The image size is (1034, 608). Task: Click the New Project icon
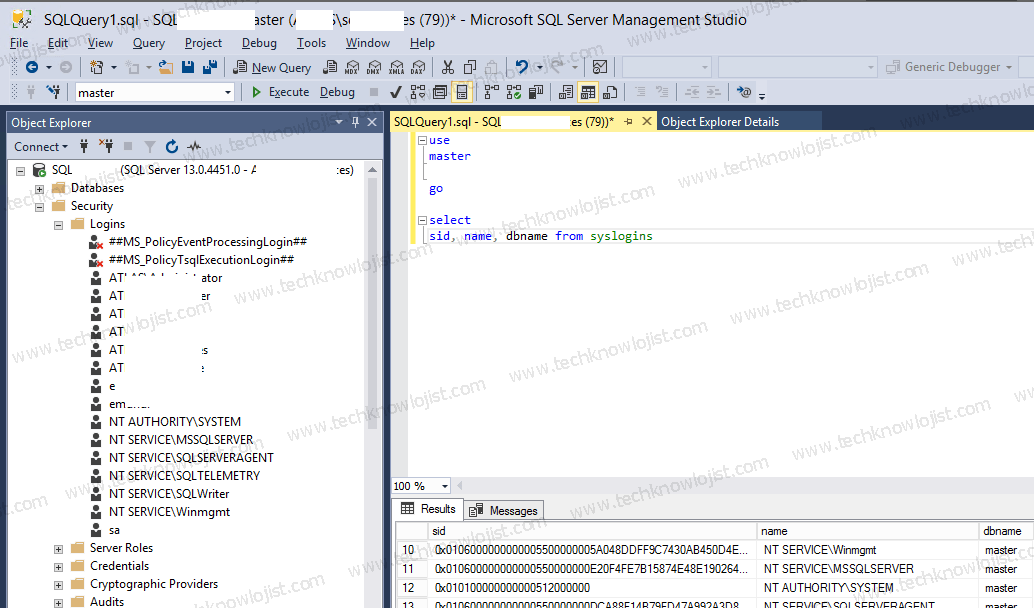click(96, 67)
